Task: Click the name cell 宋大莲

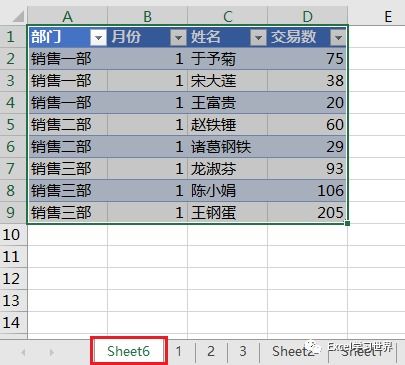Action: (x=227, y=81)
